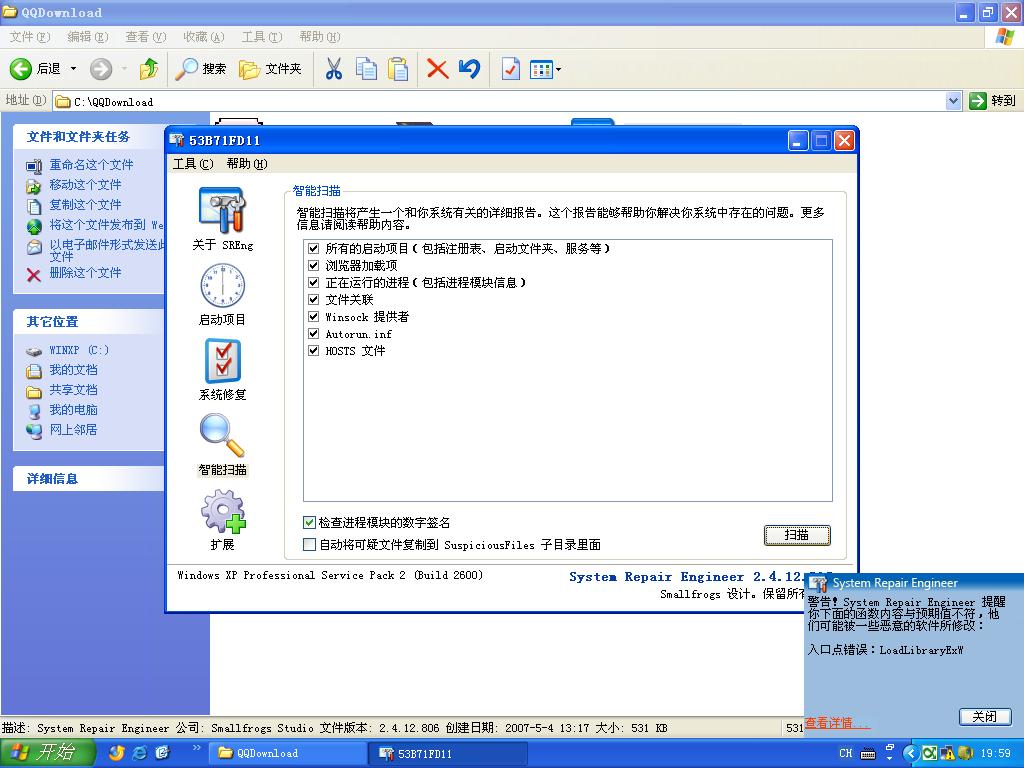Toggle 所有的启动项目 checkbox

(x=313, y=248)
